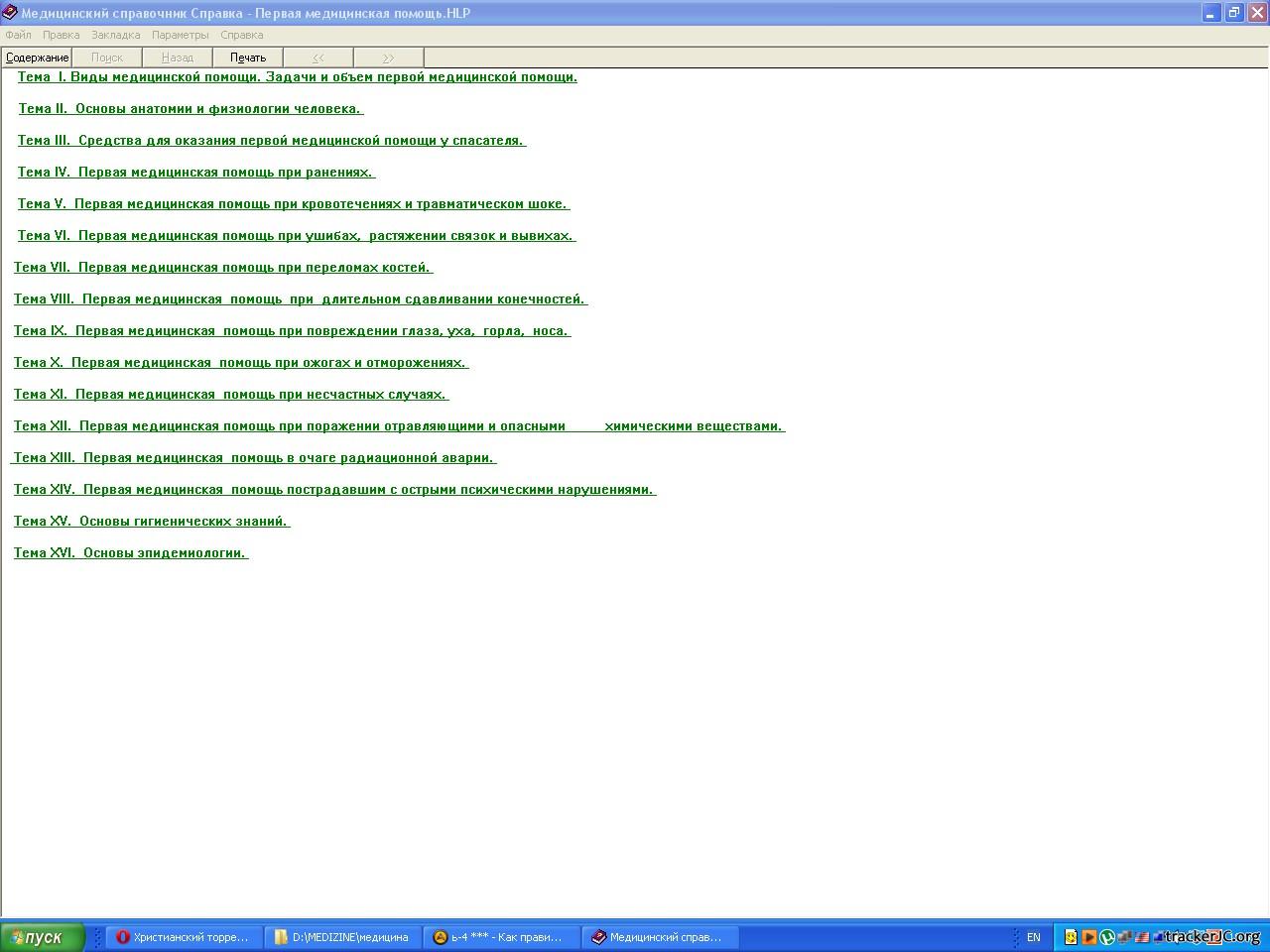The image size is (1270, 952).
Task: Open Opera browser window from taskbar
Action: pos(184,937)
